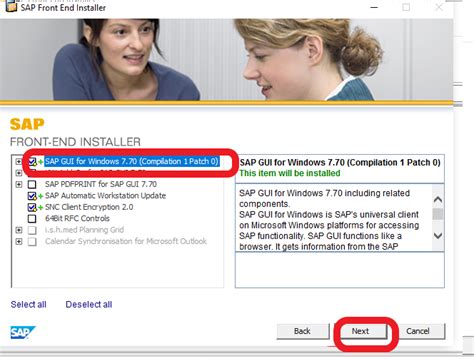
Task: Click the description scrollbar thumb
Action: [x=438, y=214]
